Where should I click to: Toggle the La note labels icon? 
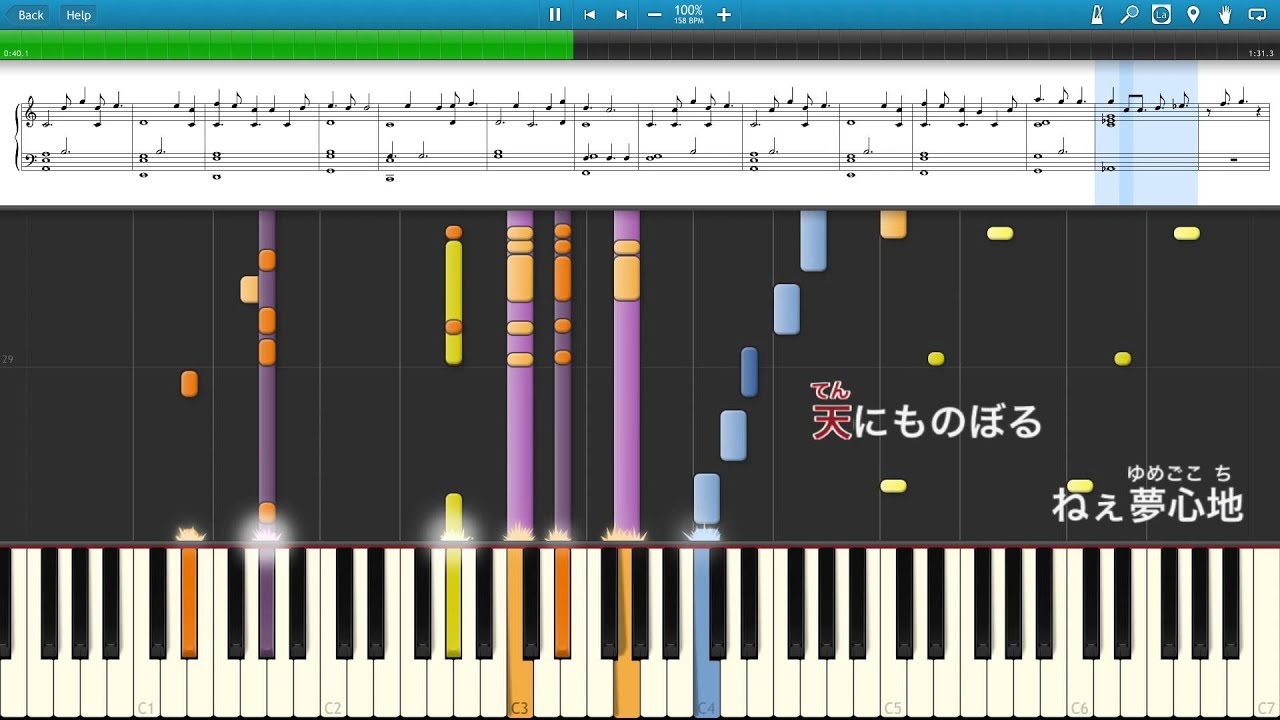click(1161, 14)
